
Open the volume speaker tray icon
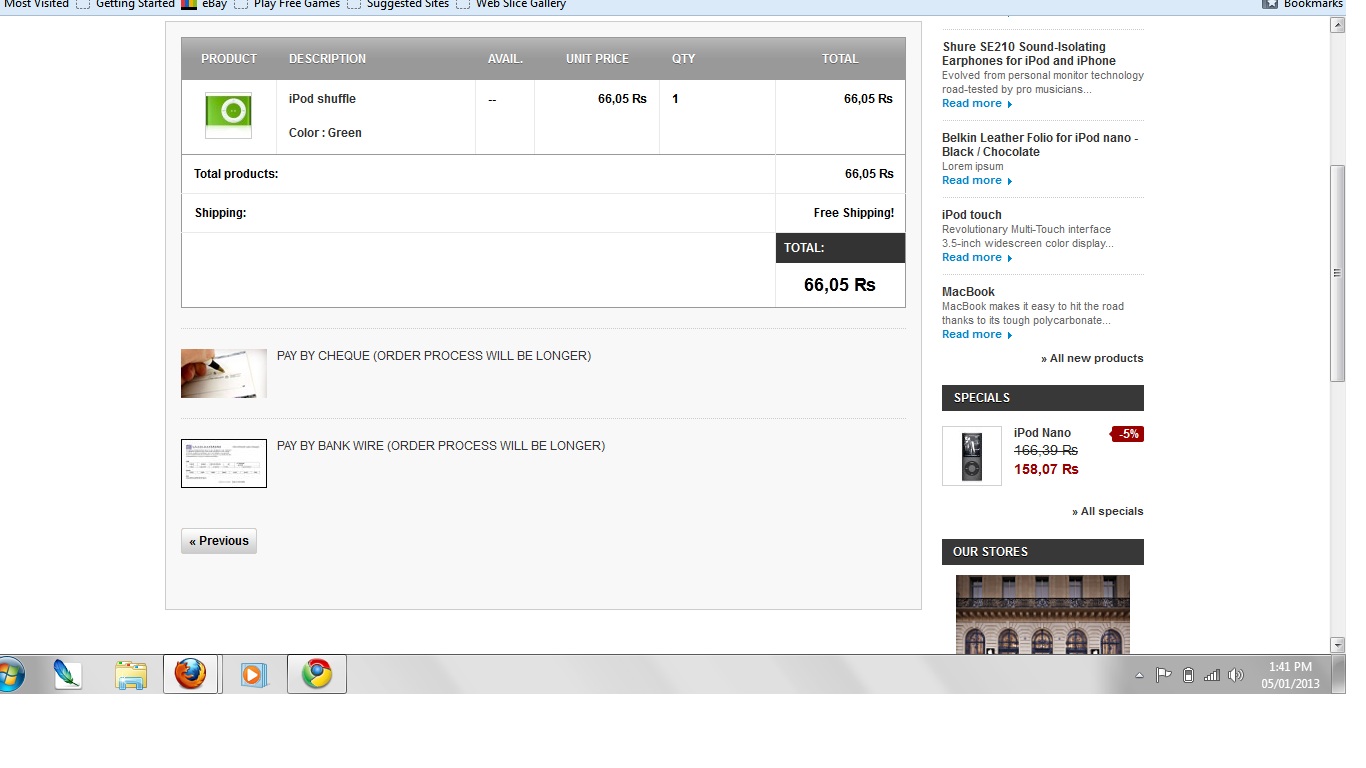coord(1236,675)
